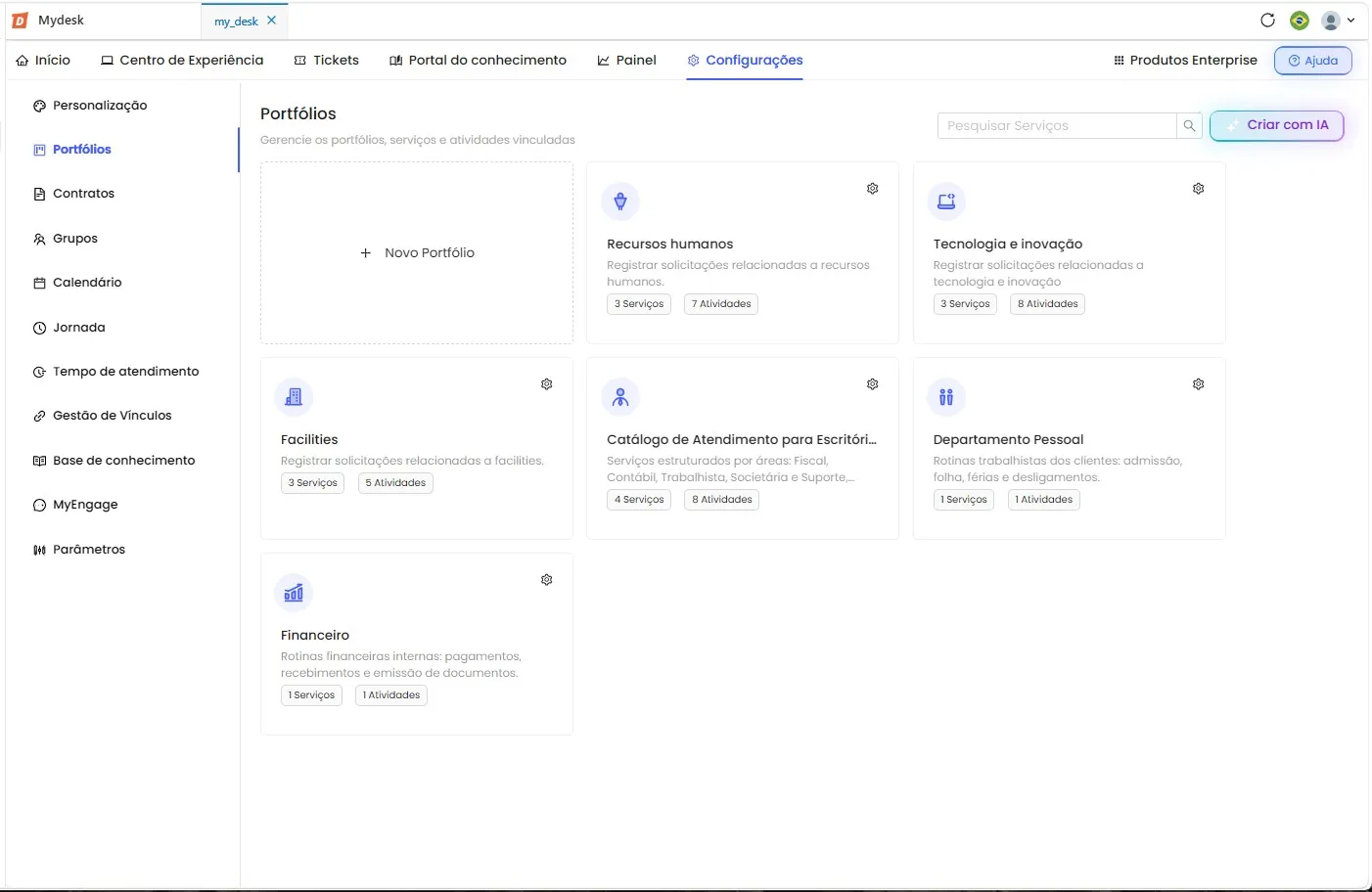
Task: Click the Financeiro chart icon
Action: [294, 593]
